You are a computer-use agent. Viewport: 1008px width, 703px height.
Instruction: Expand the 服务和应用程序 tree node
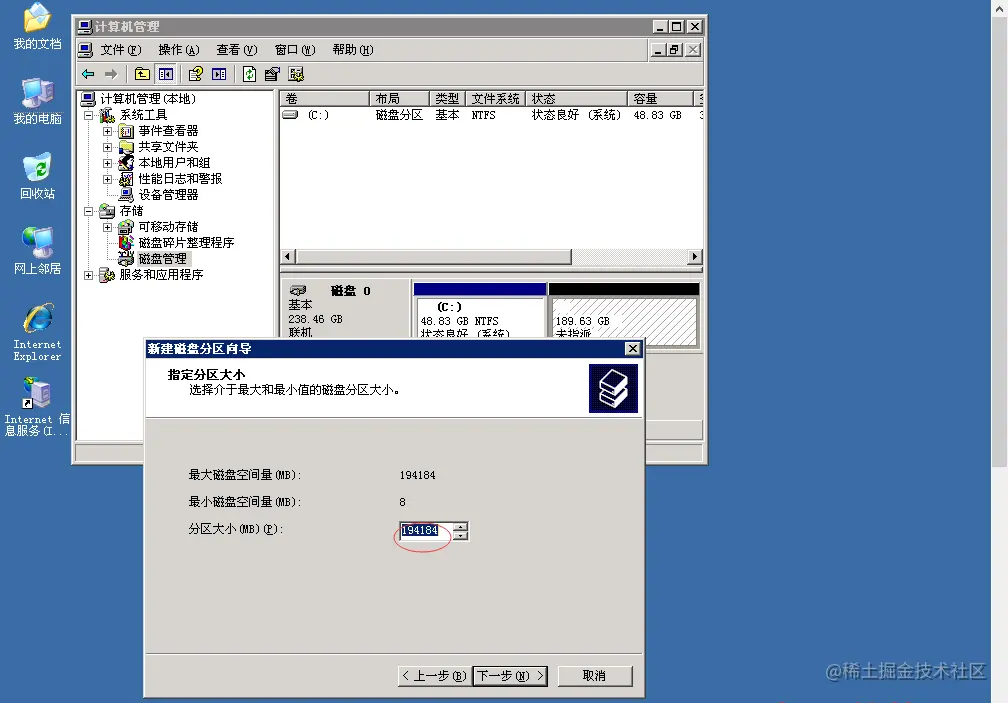click(x=89, y=275)
